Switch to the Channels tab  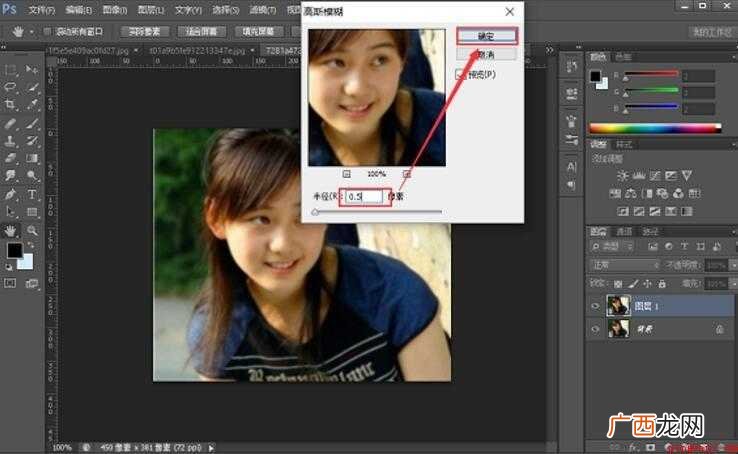(624, 231)
